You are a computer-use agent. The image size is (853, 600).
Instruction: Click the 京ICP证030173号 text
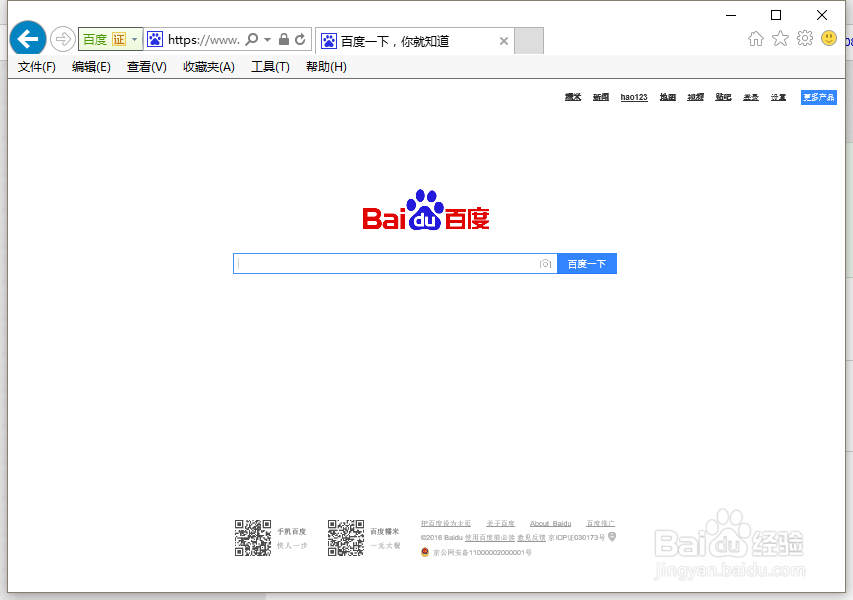[x=577, y=537]
